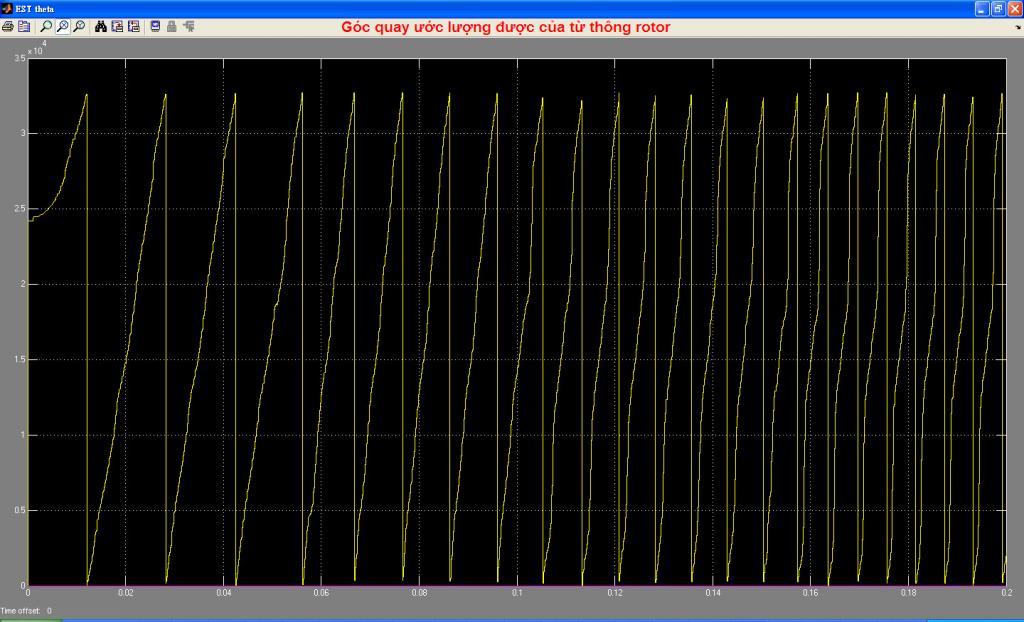Toggle the Zoom X-axis tool
Viewport: 1024px width, 622px height.
pos(62,27)
